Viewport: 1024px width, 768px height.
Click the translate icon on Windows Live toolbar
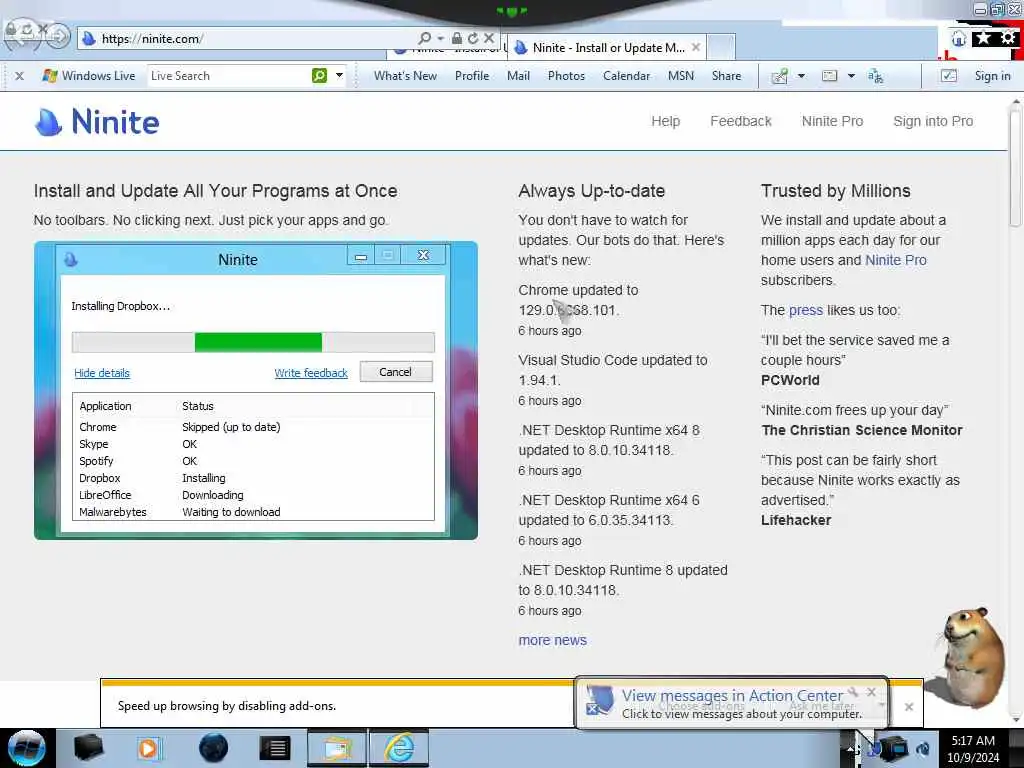tap(875, 76)
